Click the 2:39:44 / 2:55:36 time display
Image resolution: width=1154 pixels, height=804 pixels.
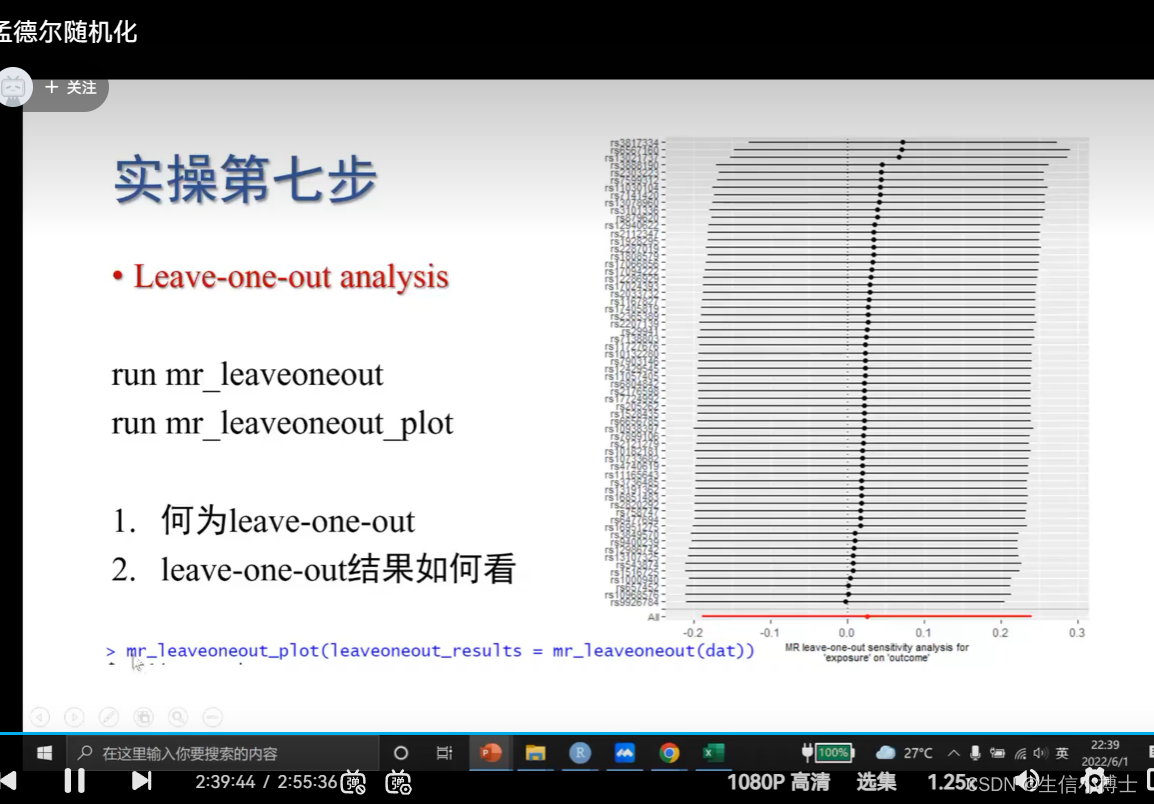[266, 782]
